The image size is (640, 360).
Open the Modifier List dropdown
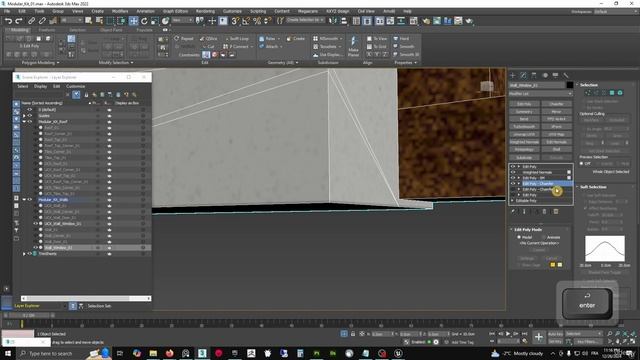pos(540,94)
